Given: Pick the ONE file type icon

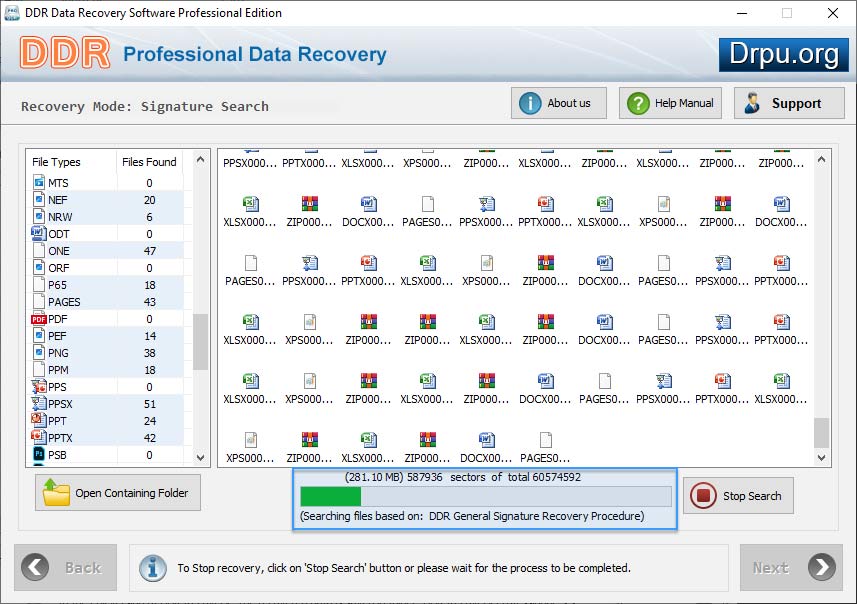Looking at the screenshot, I should pyautogui.click(x=39, y=250).
